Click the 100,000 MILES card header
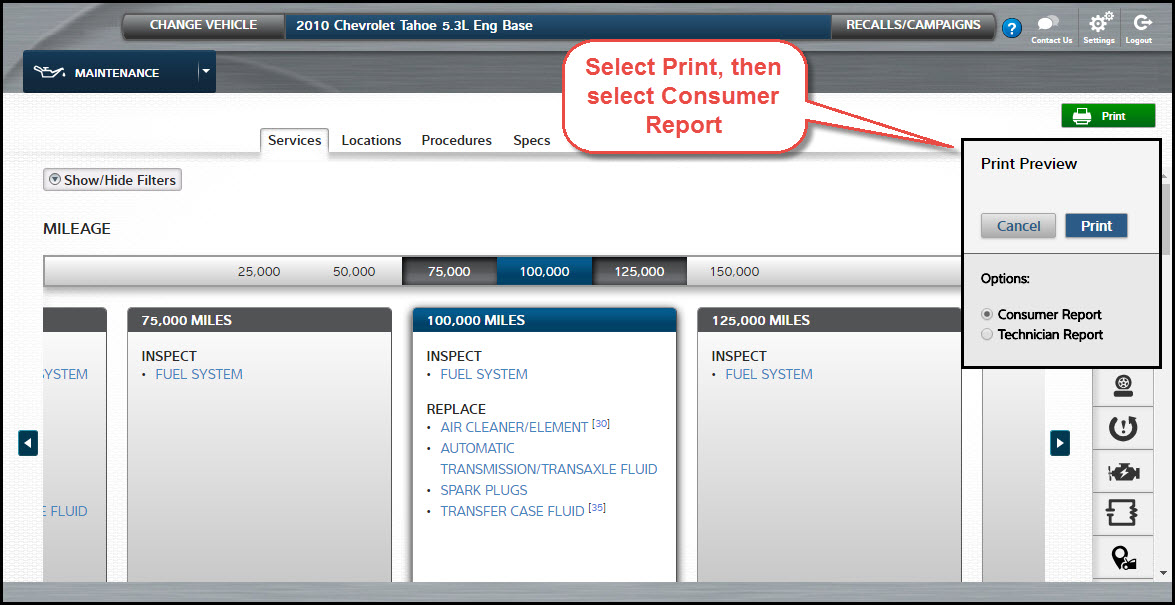 [544, 320]
